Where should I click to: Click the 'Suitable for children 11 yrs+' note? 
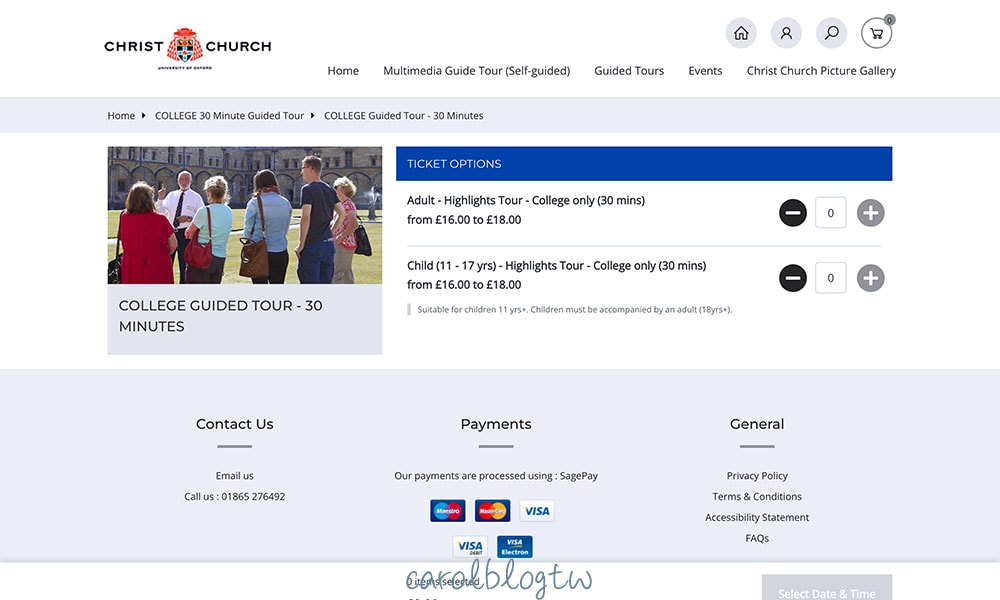tap(575, 310)
